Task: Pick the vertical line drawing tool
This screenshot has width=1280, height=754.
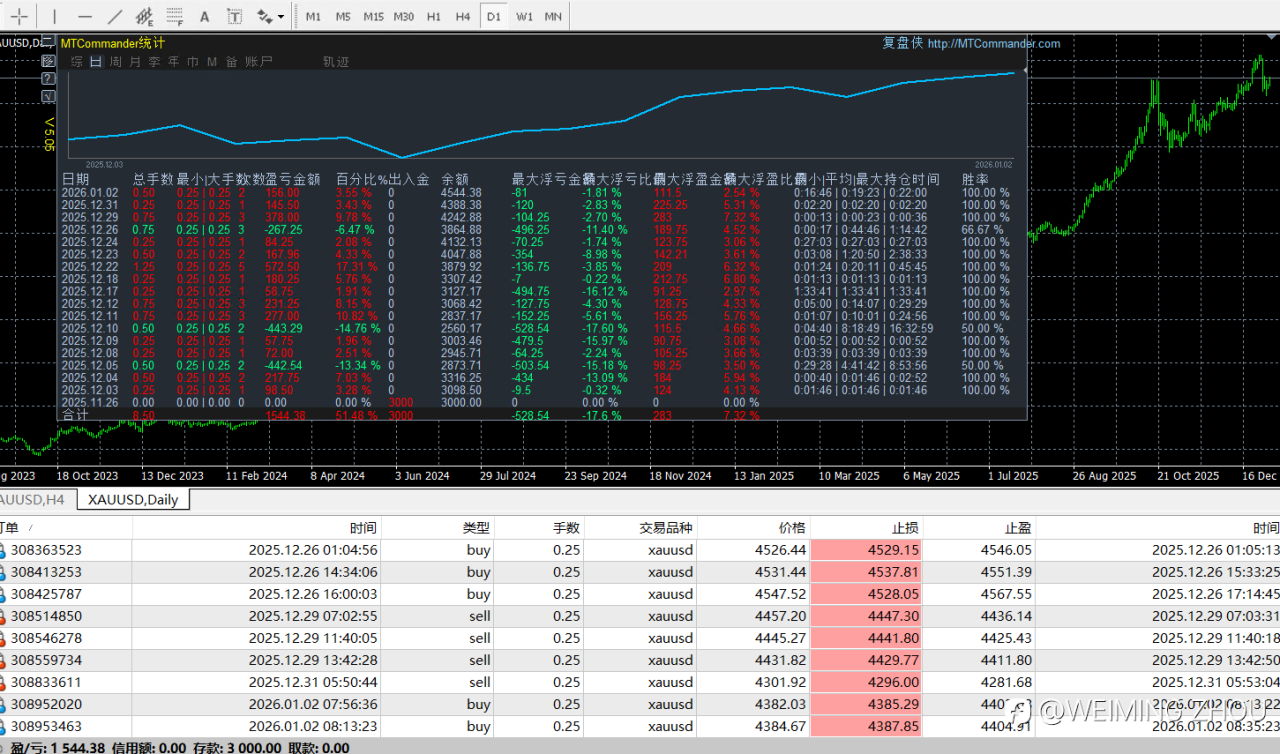Action: point(54,16)
